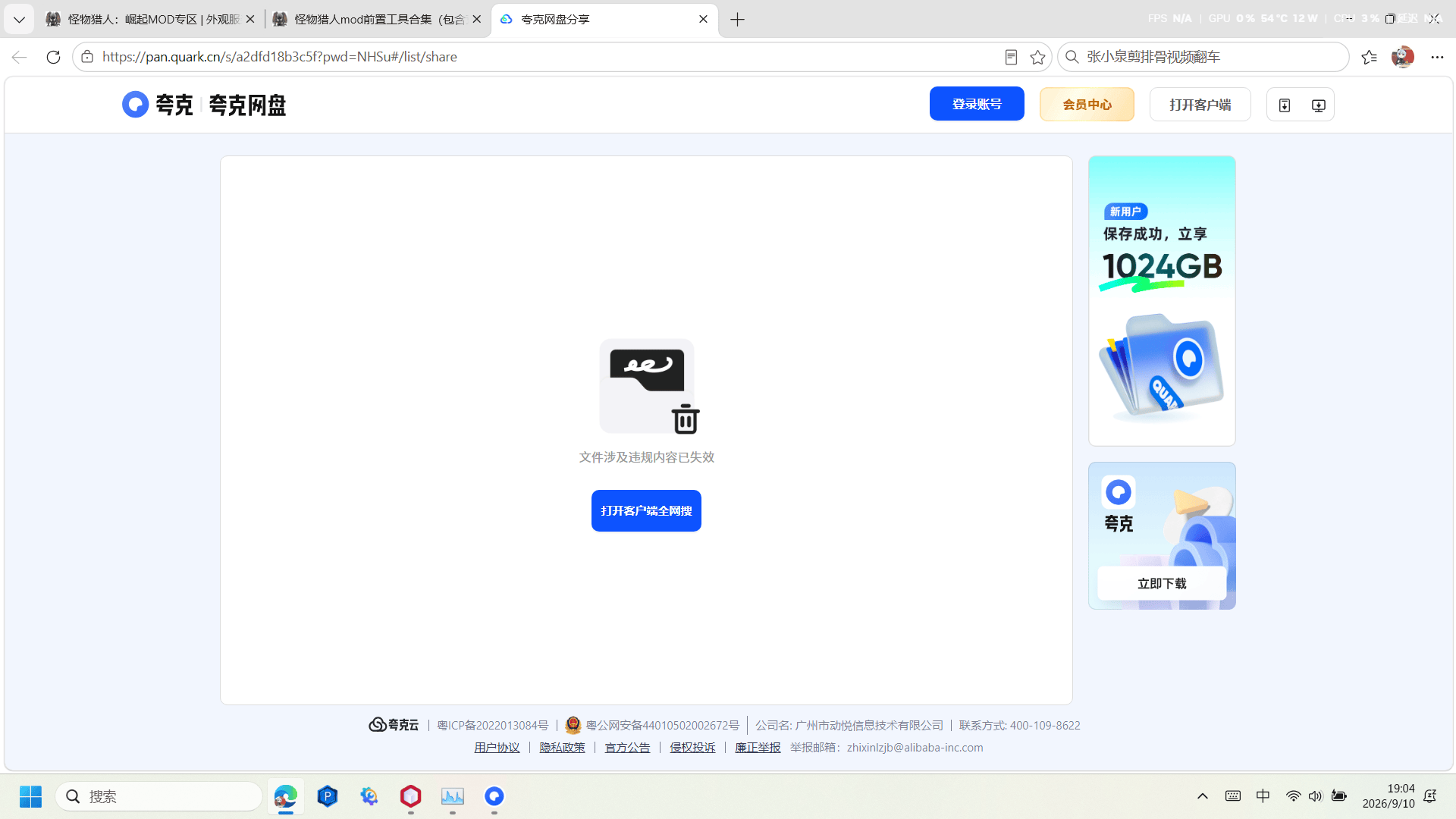Click the 登录账号 login button

(977, 104)
